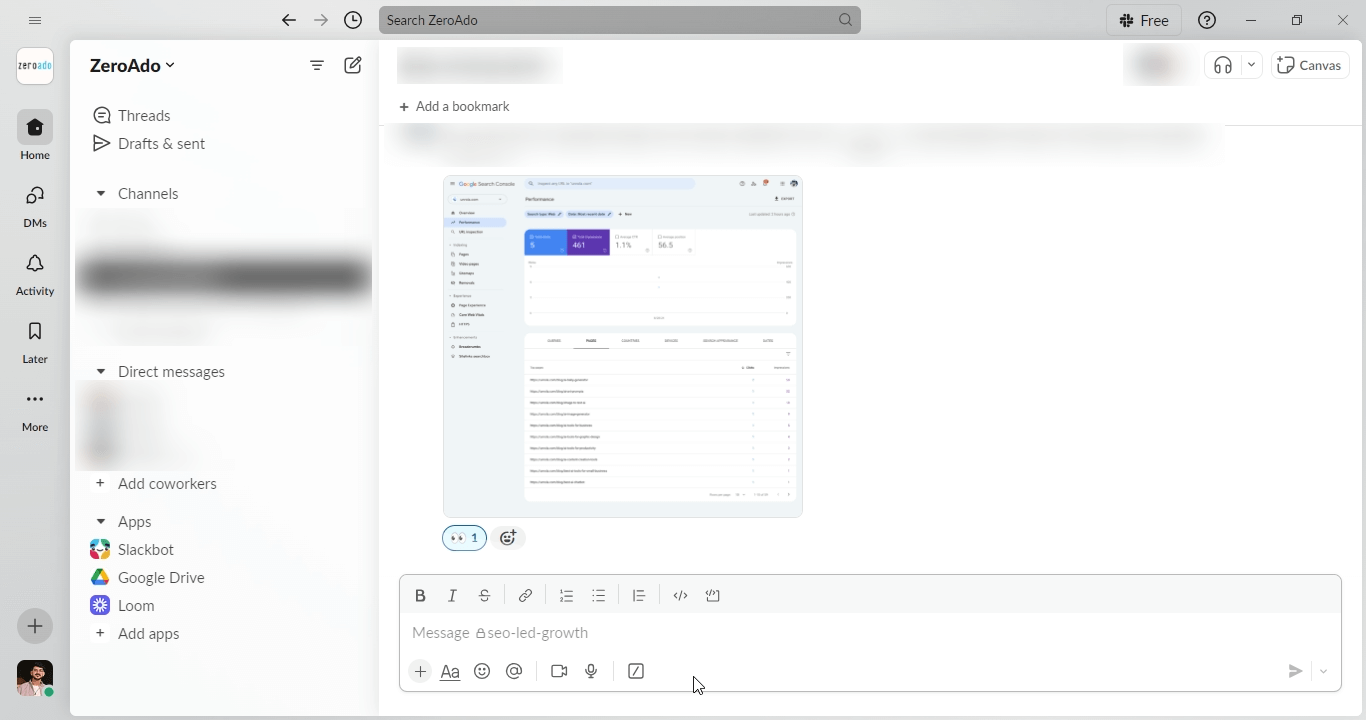The height and width of the screenshot is (720, 1366).
Task: Collapse the Apps section
Action: pos(100,521)
